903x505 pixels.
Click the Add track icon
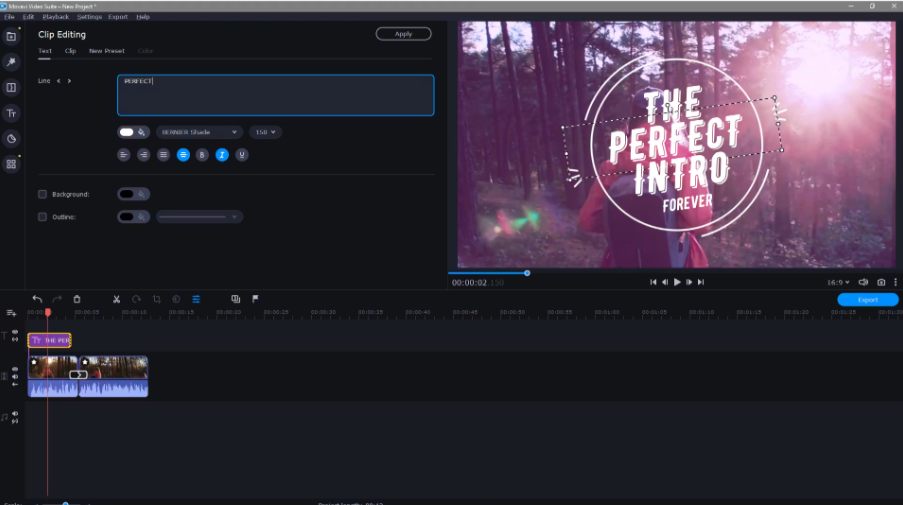(11, 313)
